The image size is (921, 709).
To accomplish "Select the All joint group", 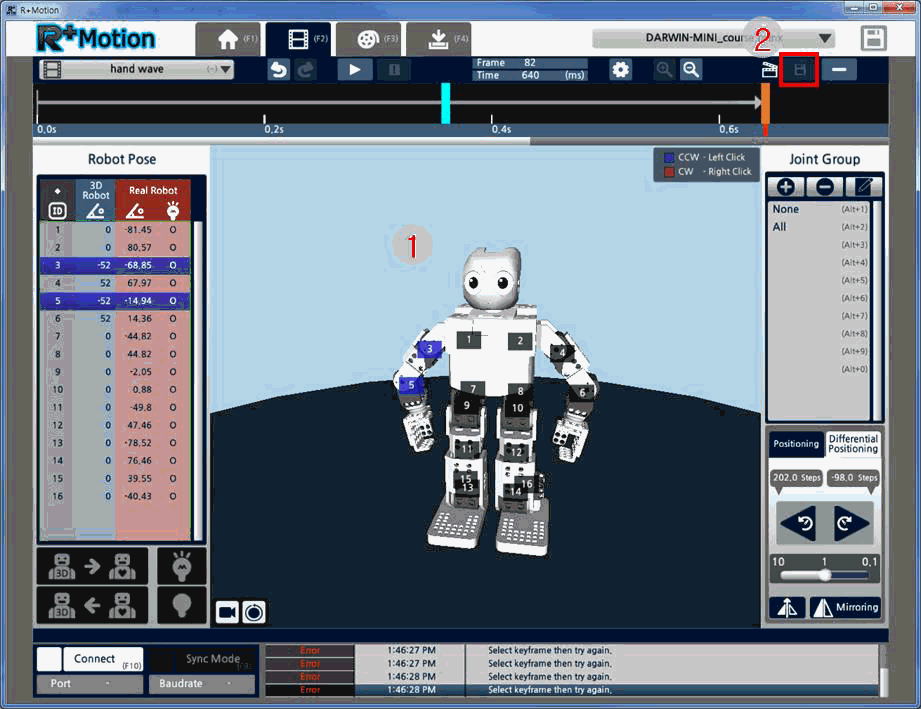I will [x=819, y=227].
